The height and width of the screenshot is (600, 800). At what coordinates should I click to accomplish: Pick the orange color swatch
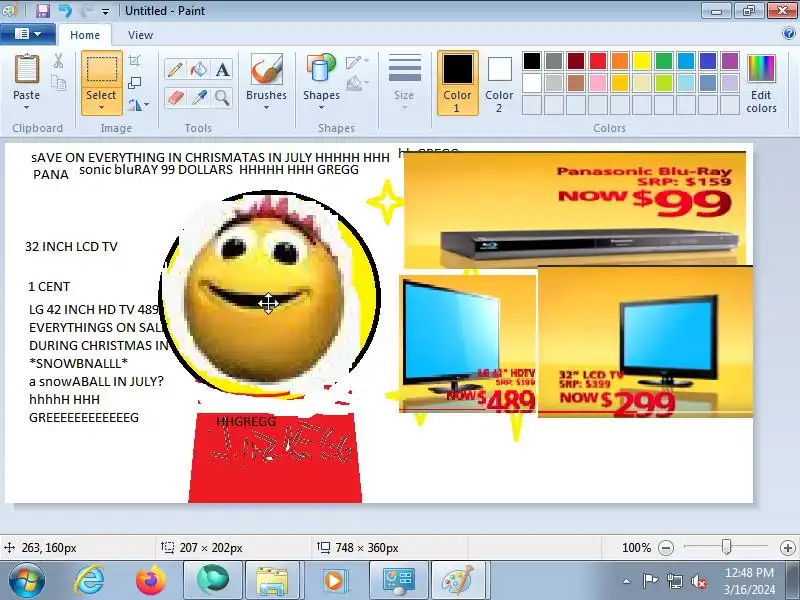[x=620, y=61]
